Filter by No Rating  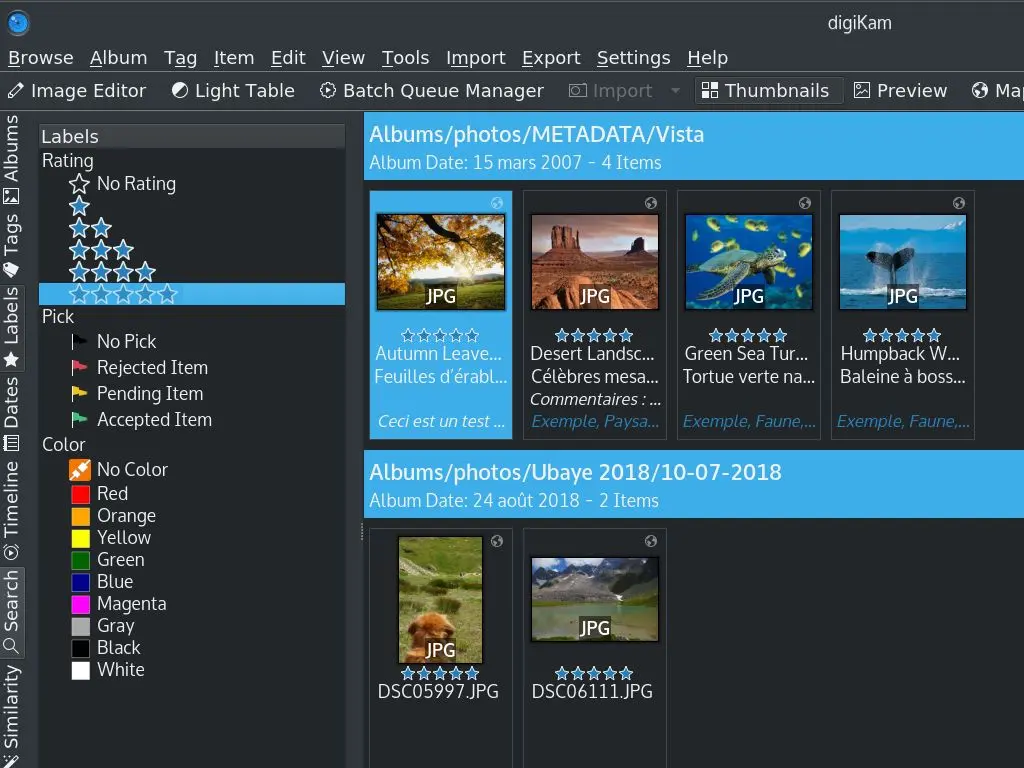[x=135, y=183]
